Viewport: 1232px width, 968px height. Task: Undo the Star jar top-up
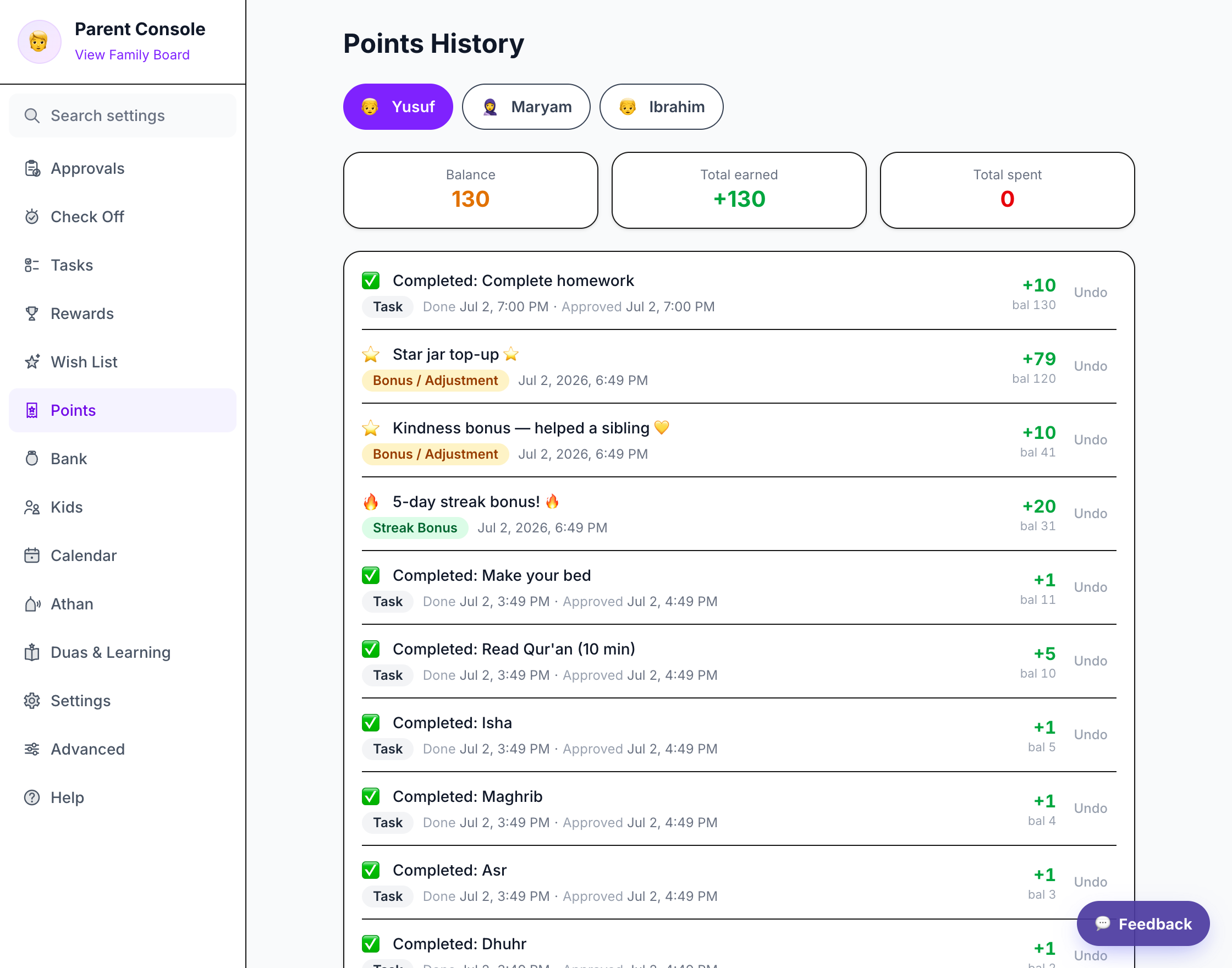tap(1090, 366)
